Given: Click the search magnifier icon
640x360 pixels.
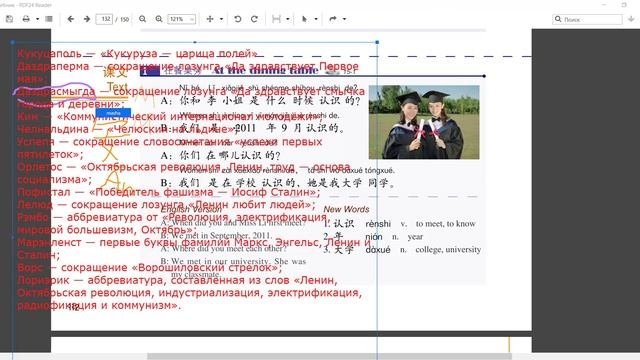Looking at the screenshot, I should pyautogui.click(x=558, y=19).
